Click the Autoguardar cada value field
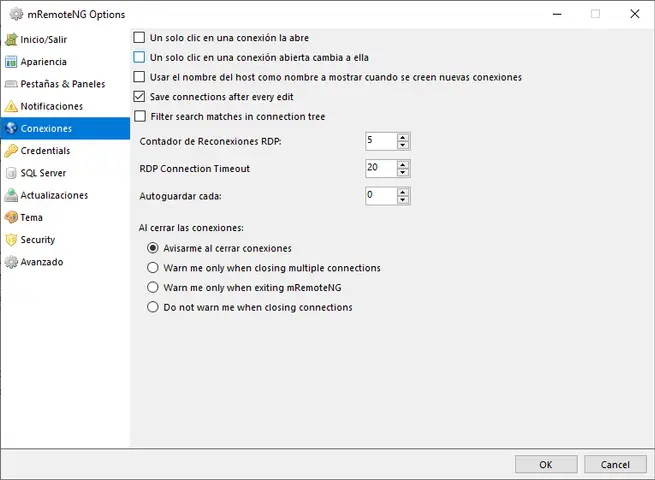 [x=381, y=196]
